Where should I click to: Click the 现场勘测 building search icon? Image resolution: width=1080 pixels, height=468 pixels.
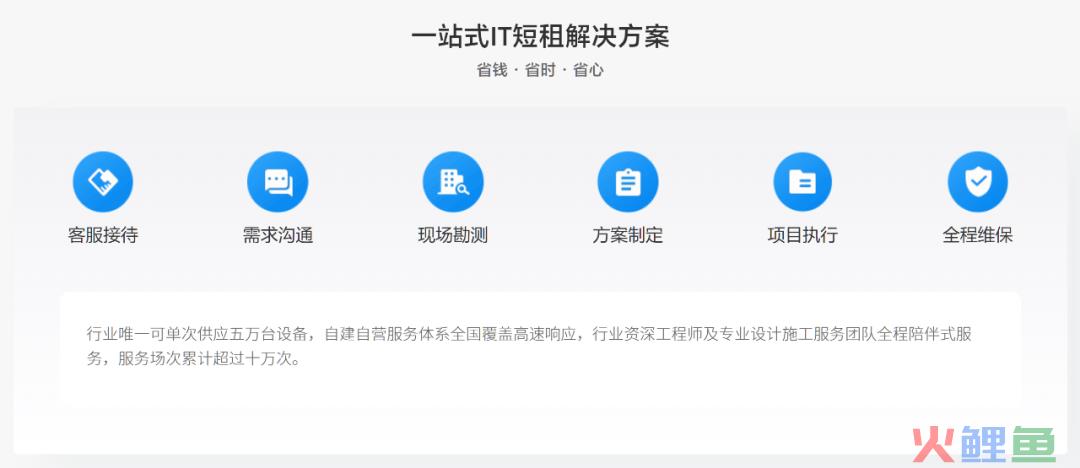pos(453,182)
